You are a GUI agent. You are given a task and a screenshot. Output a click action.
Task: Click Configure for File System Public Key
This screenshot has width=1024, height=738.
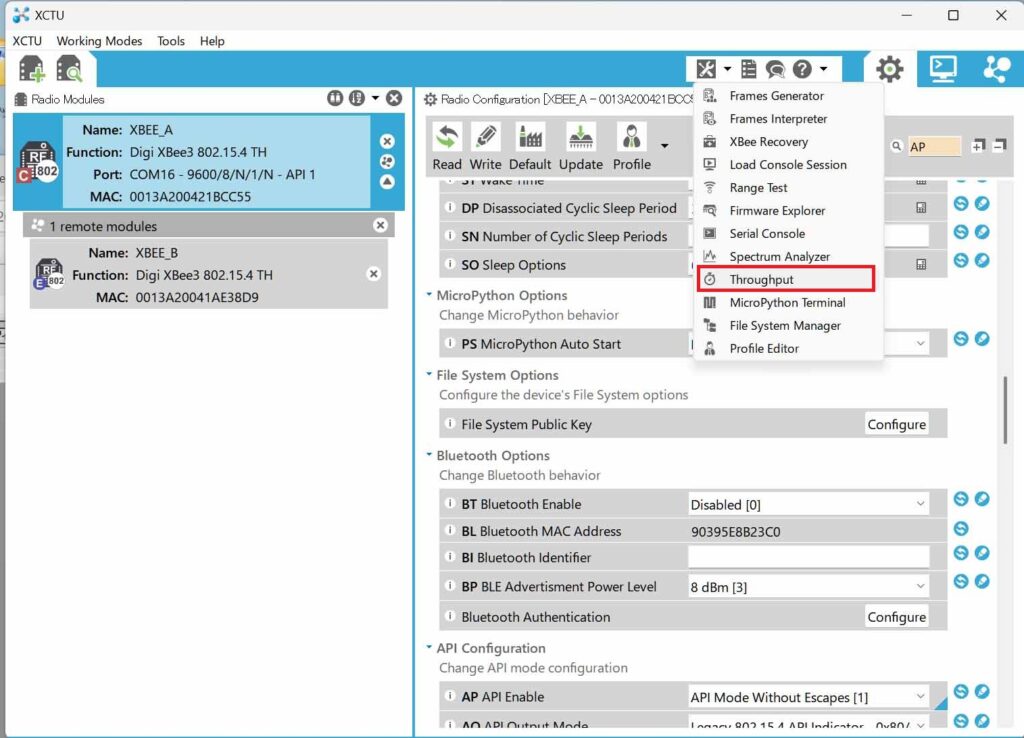(x=896, y=424)
